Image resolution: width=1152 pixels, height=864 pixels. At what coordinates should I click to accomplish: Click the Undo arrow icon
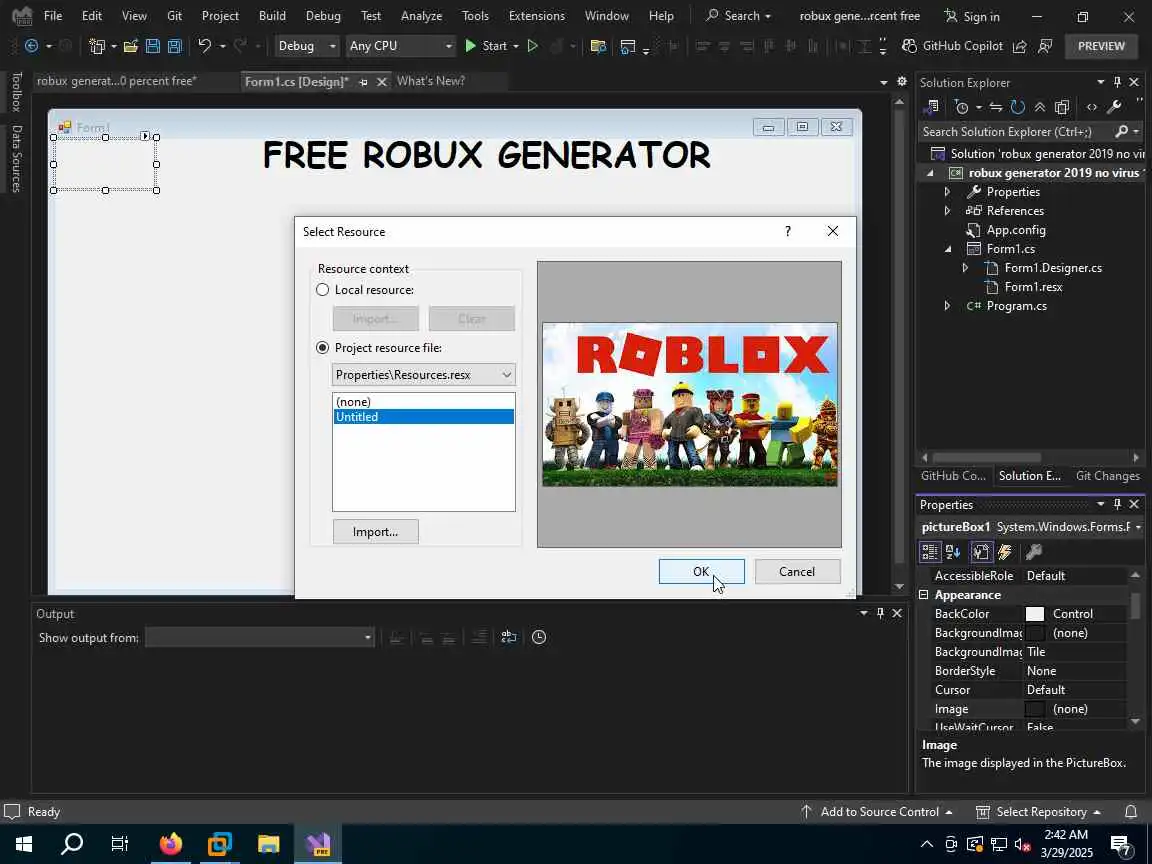(205, 46)
